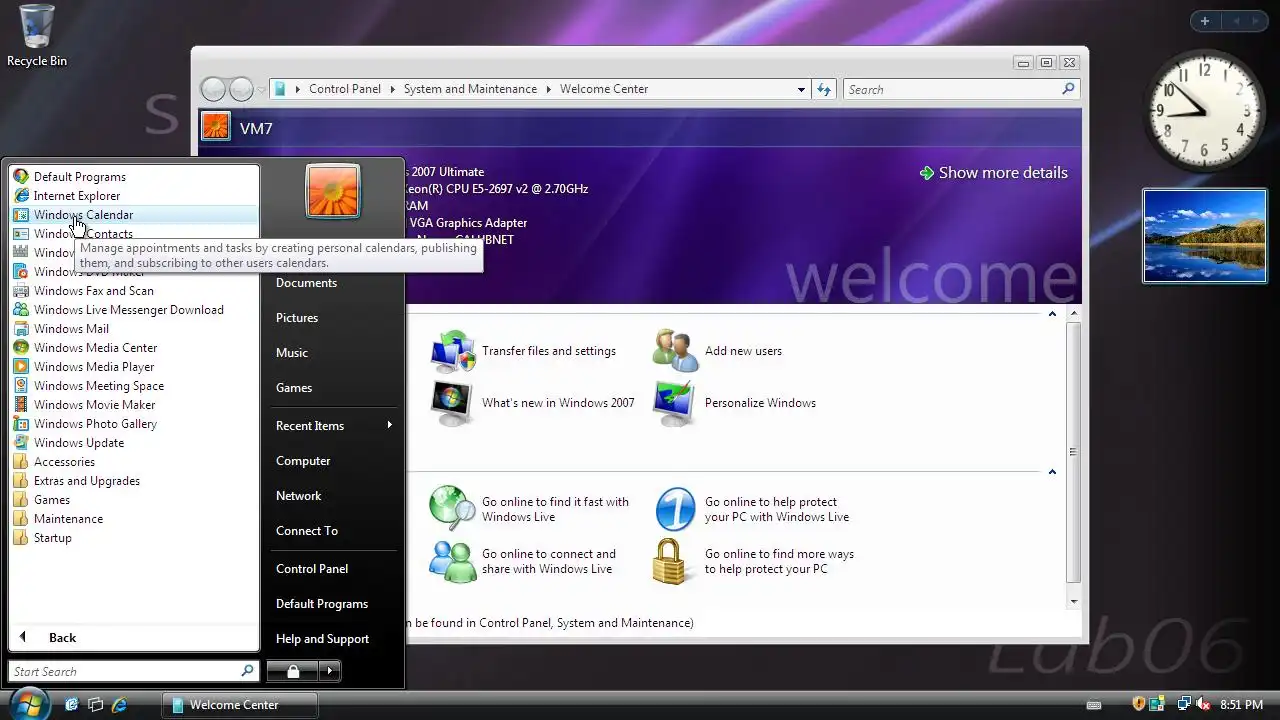Click Show more details link
The width and height of the screenshot is (1280, 720).
click(994, 173)
